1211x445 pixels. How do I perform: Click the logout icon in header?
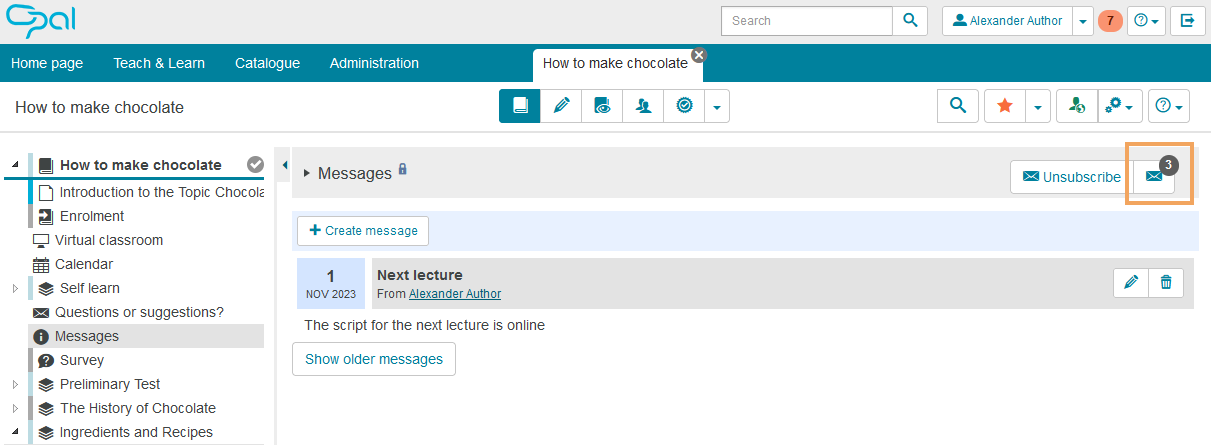coord(1187,20)
